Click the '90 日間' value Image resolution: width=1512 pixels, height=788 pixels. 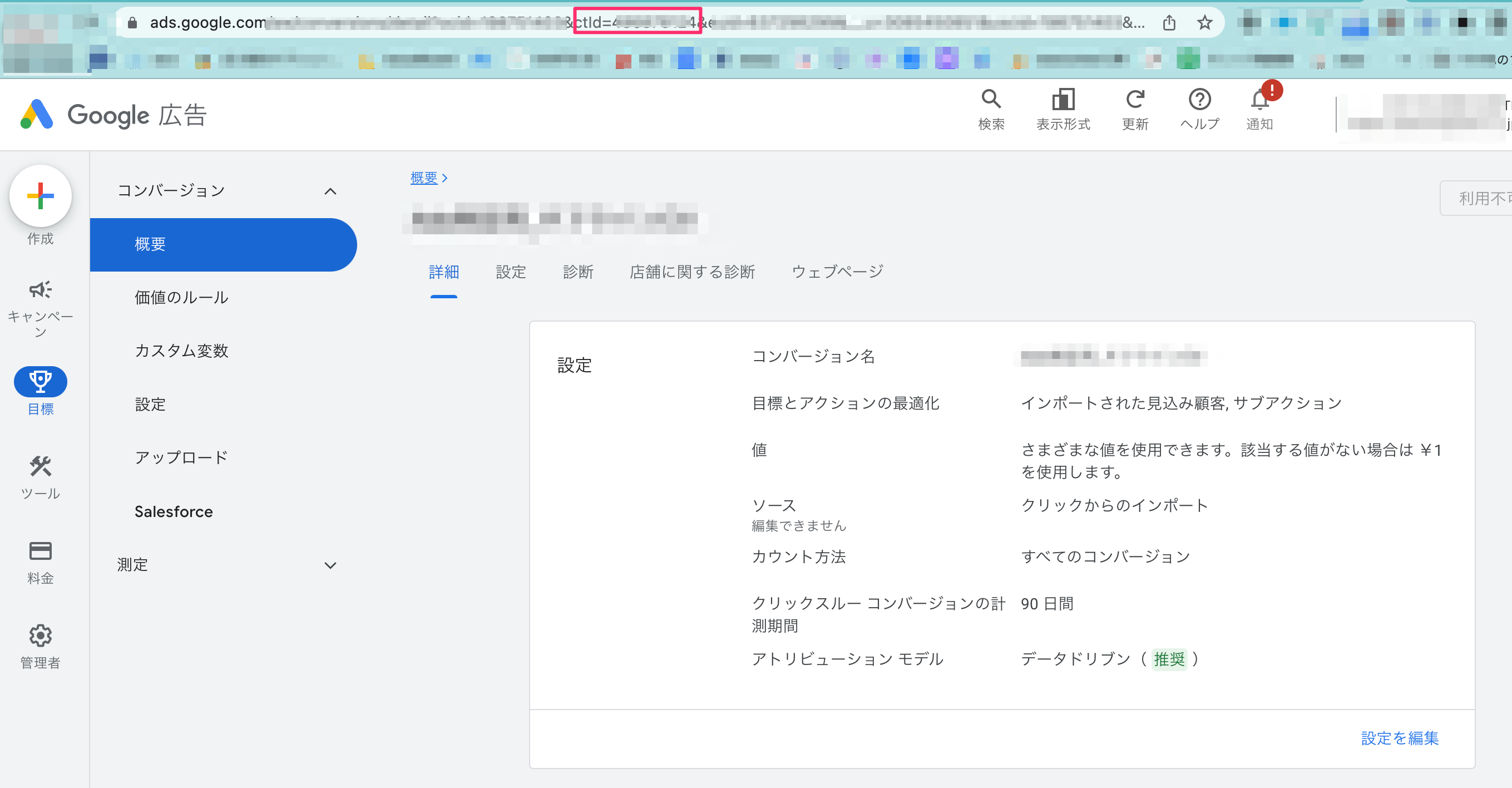(1047, 604)
